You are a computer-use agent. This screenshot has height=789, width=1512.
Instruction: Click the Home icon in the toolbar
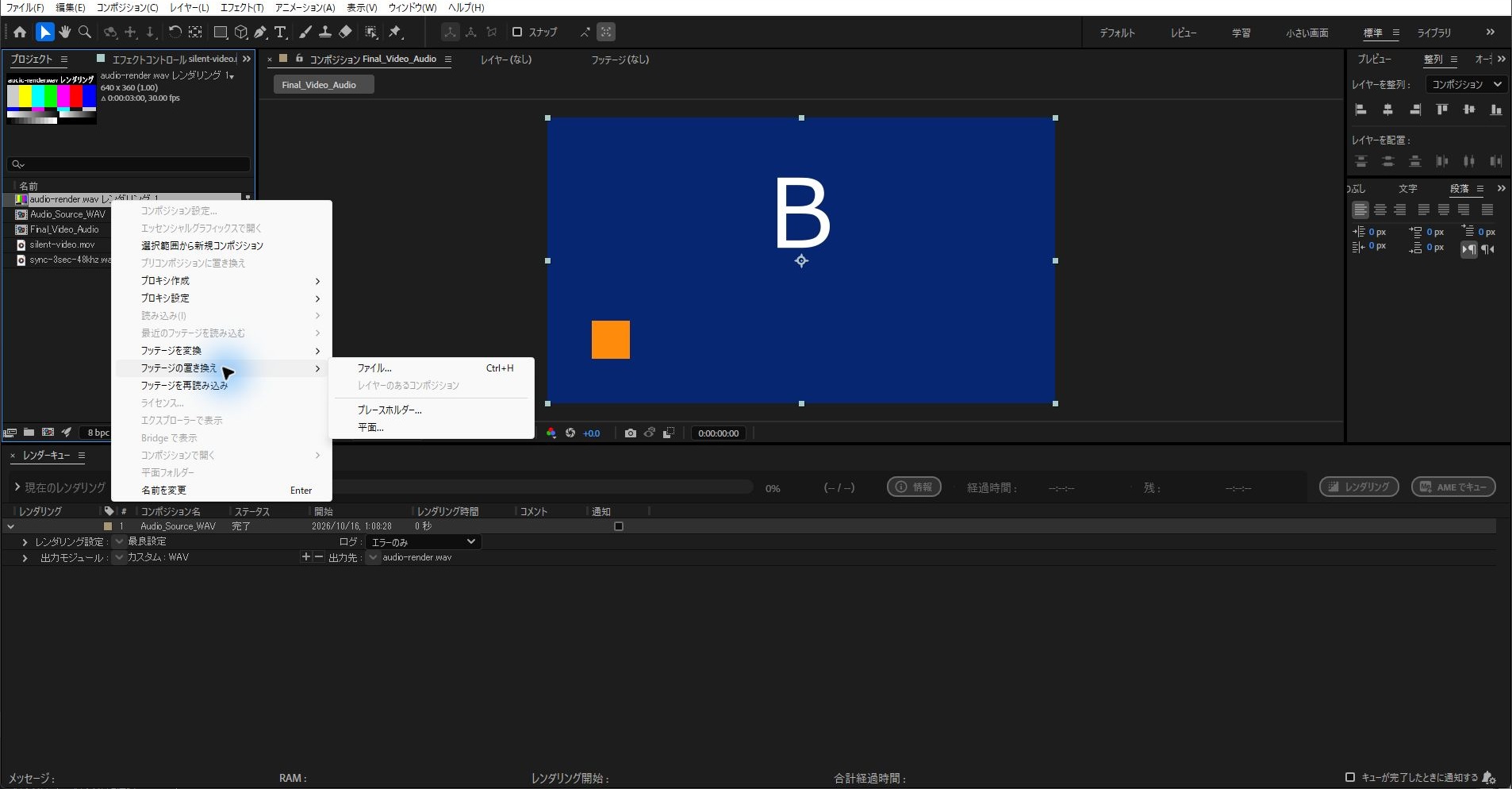click(20, 32)
